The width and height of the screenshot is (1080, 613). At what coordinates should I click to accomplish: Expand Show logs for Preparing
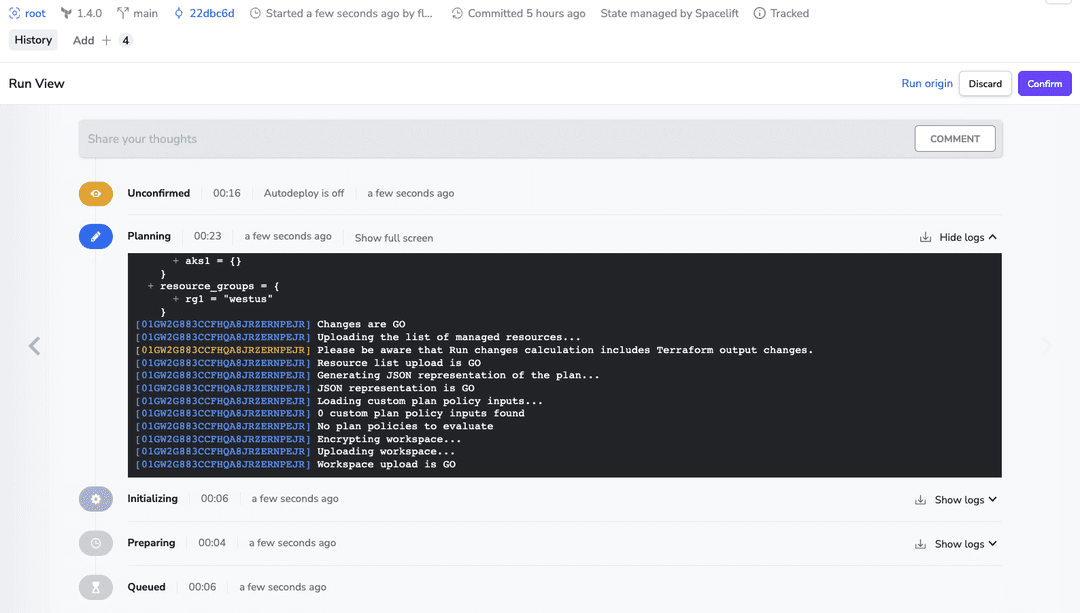click(961, 543)
